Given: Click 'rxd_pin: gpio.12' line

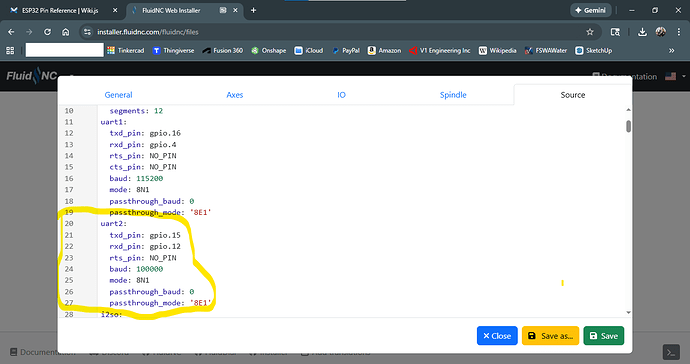Looking at the screenshot, I should point(145,246).
